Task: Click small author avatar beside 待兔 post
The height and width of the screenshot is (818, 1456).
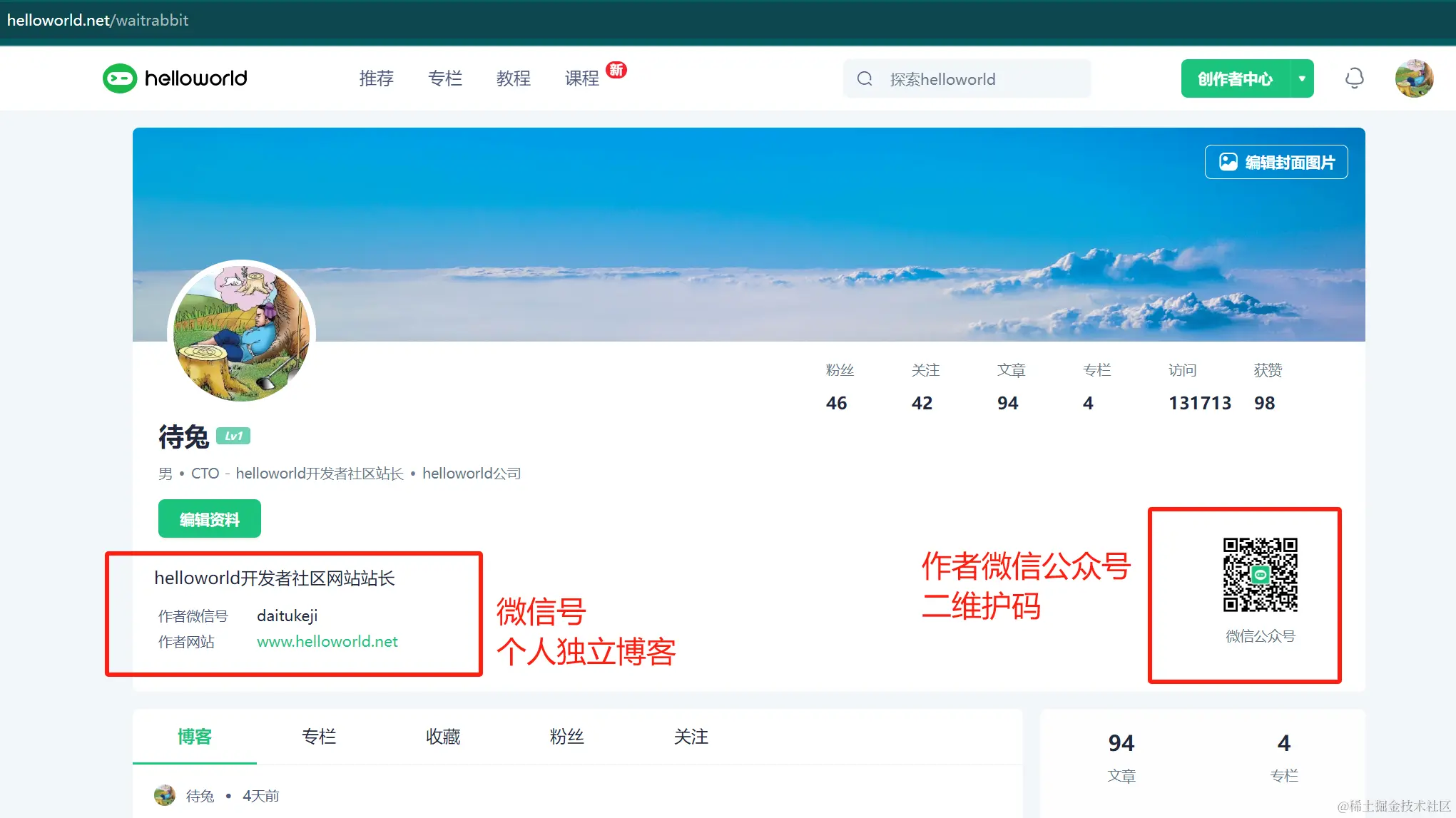Action: coord(165,795)
